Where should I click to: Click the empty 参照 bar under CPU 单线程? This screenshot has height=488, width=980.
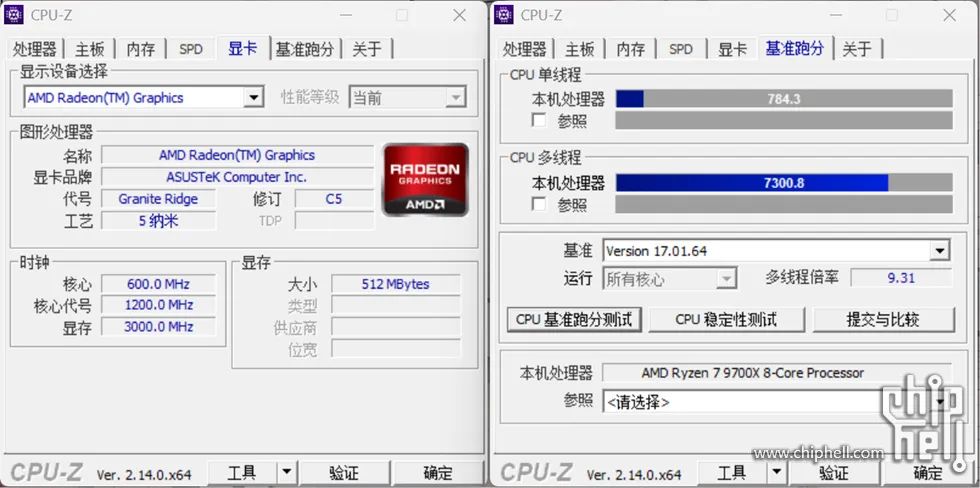784,121
